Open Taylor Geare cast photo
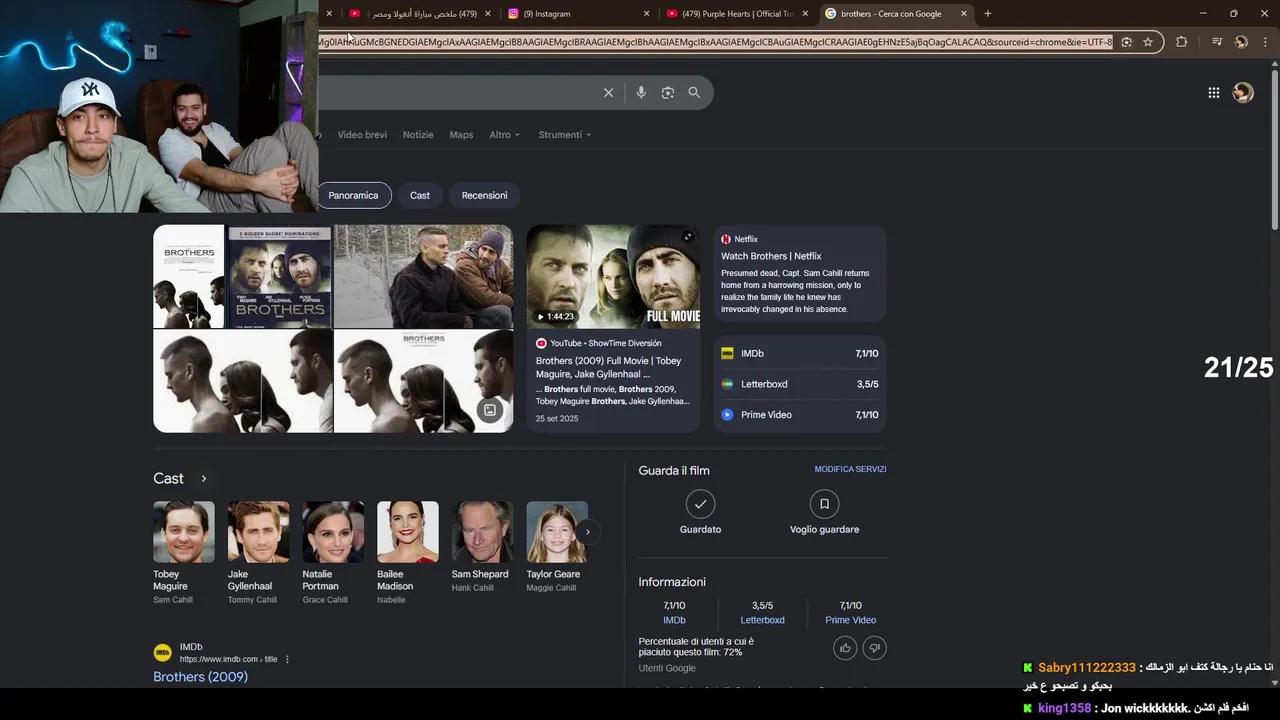 (557, 532)
